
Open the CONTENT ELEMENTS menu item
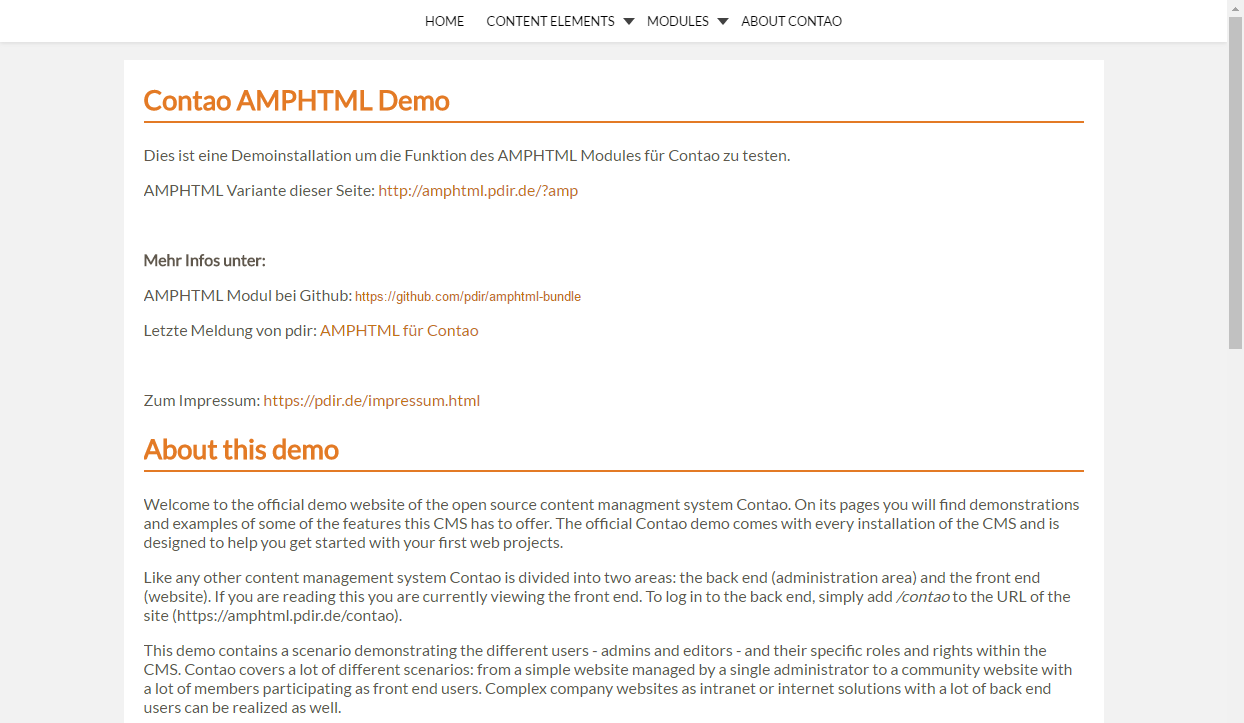550,21
